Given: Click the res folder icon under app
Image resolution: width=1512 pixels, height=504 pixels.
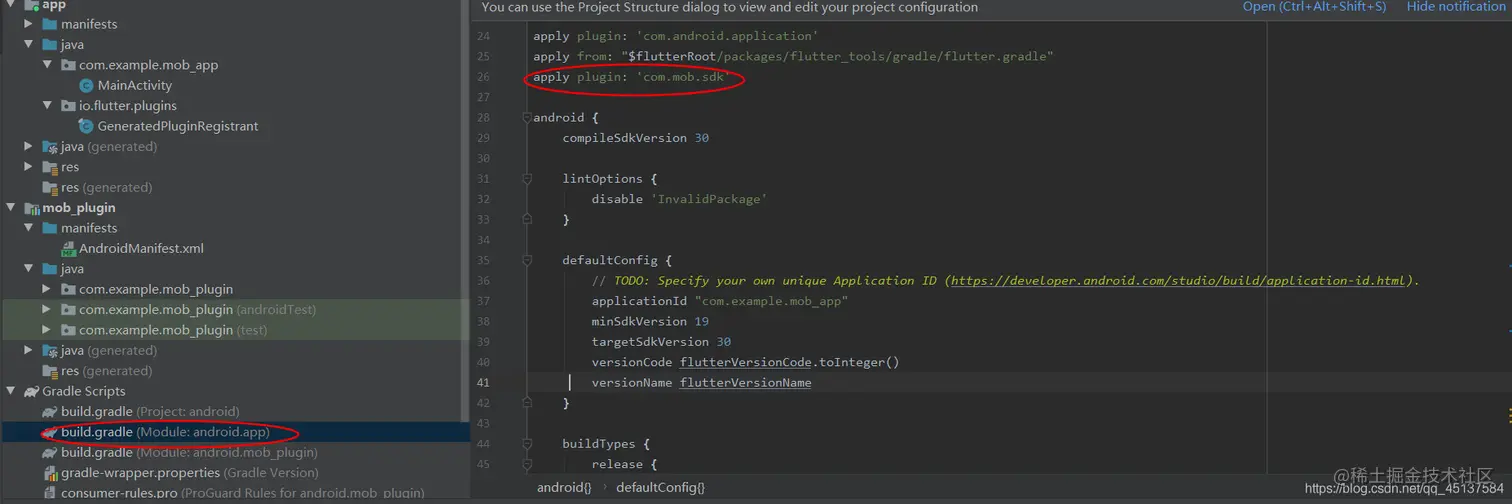Looking at the screenshot, I should click(x=50, y=167).
